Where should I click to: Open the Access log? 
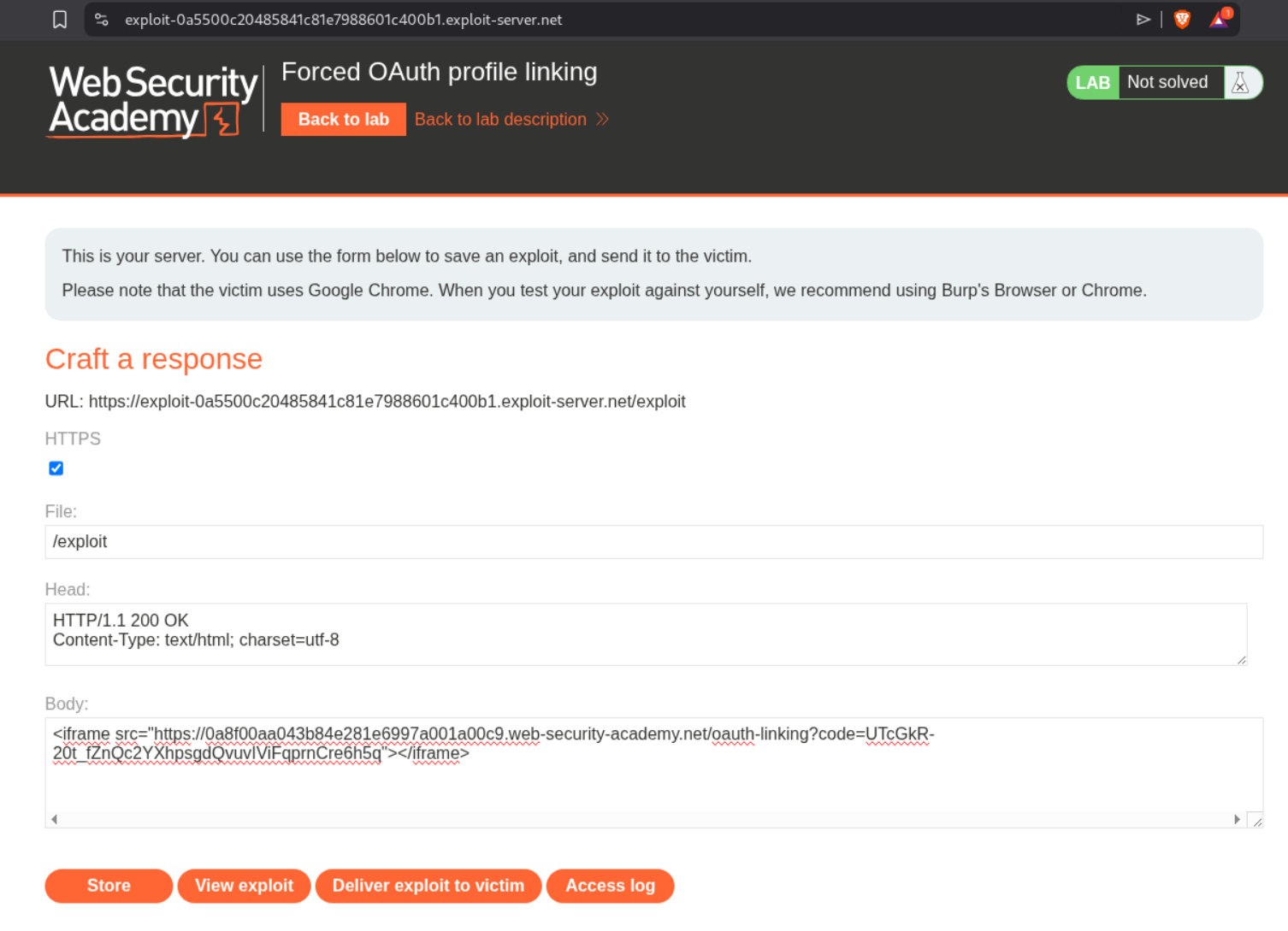(x=610, y=886)
